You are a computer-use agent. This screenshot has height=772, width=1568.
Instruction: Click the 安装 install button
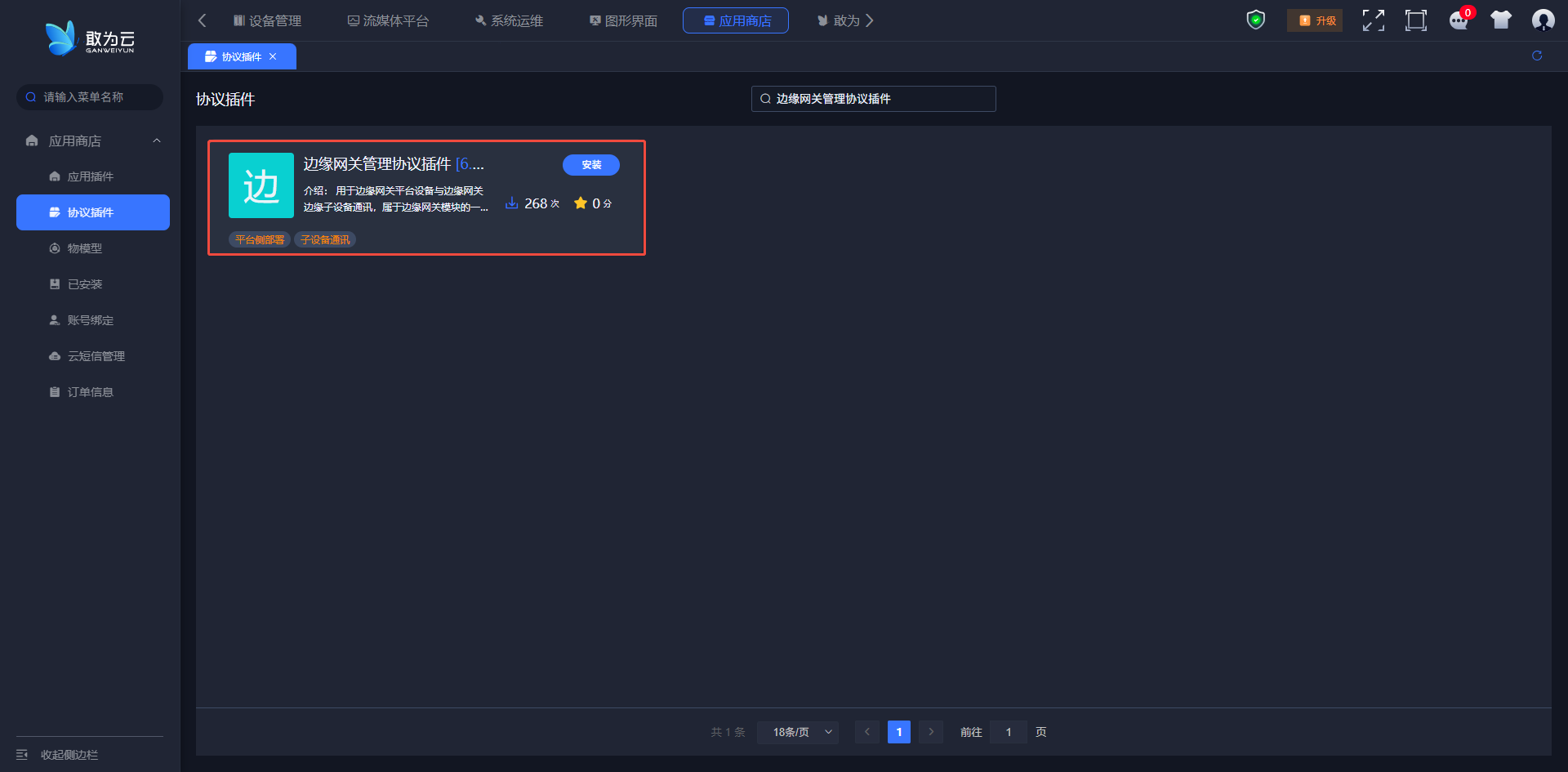point(591,165)
